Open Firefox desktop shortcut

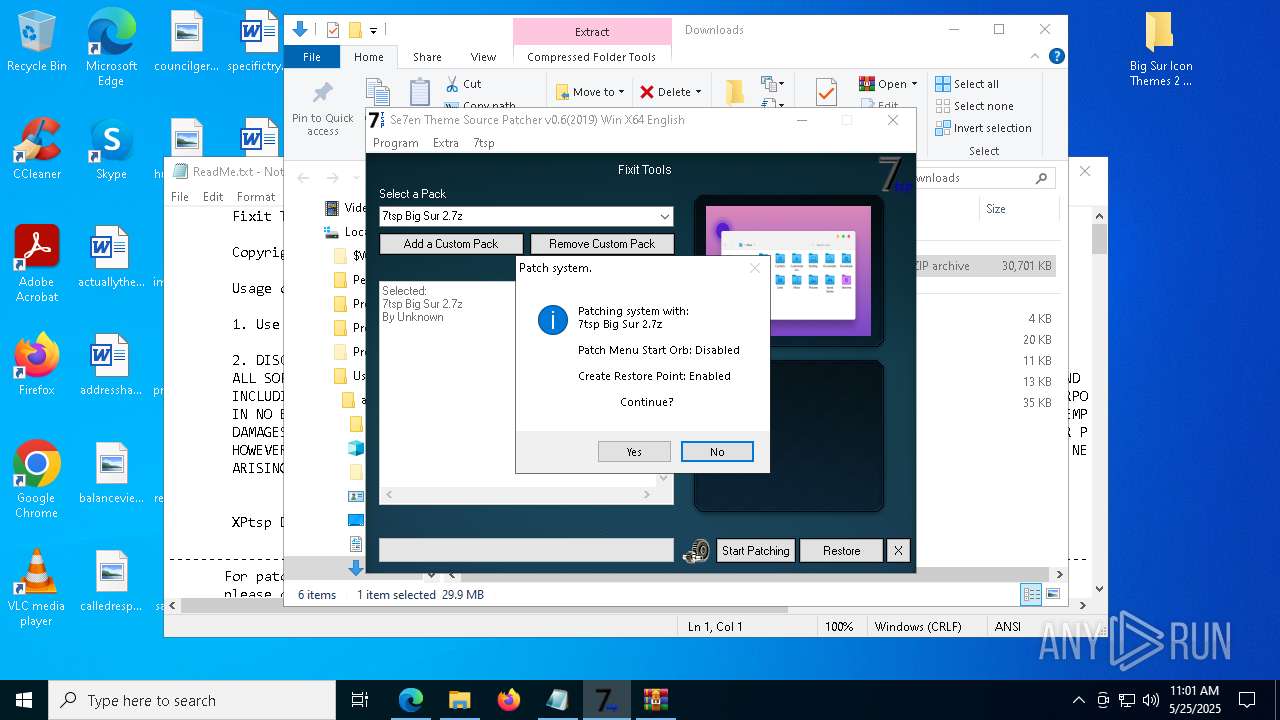[37, 365]
